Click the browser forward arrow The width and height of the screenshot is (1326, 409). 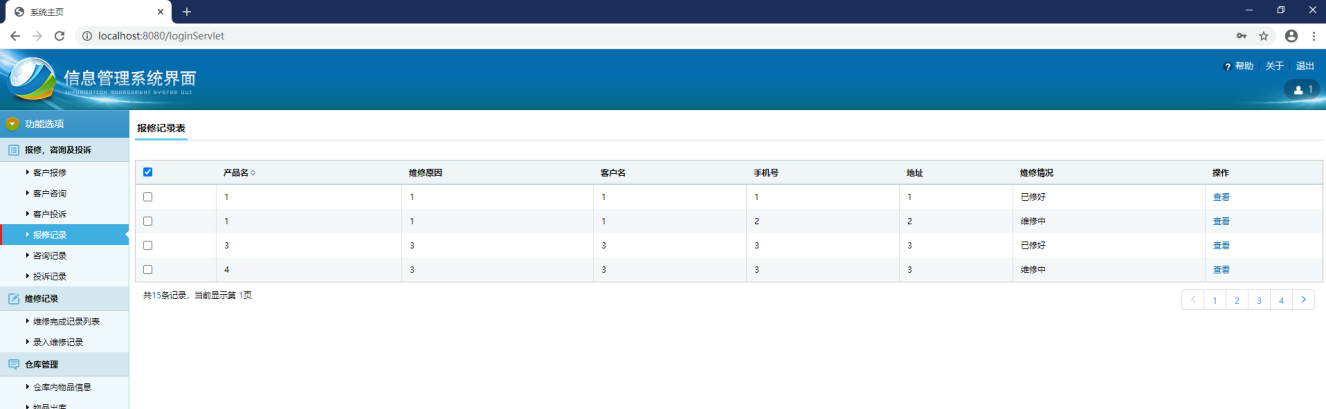point(37,35)
